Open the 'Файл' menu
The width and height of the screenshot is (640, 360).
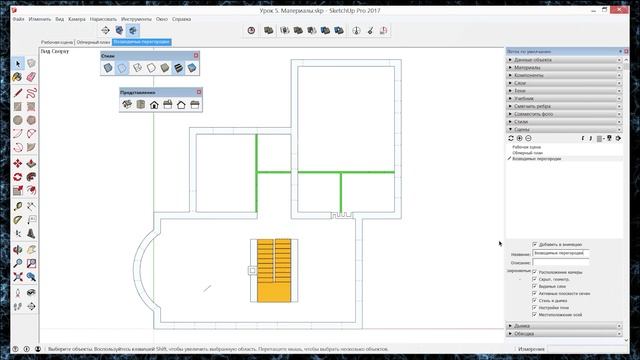(18, 19)
